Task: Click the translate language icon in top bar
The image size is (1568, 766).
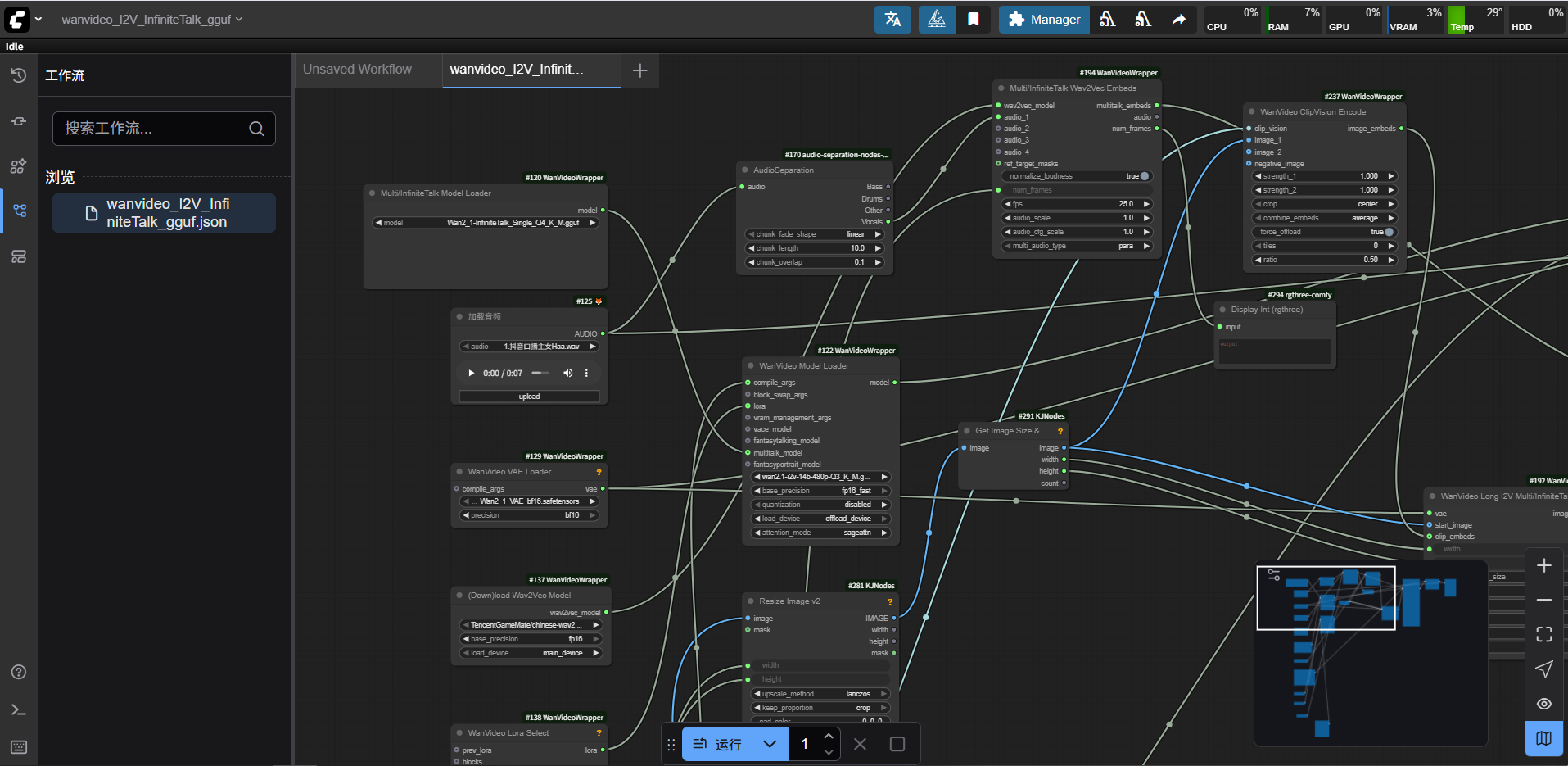Action: 892,20
